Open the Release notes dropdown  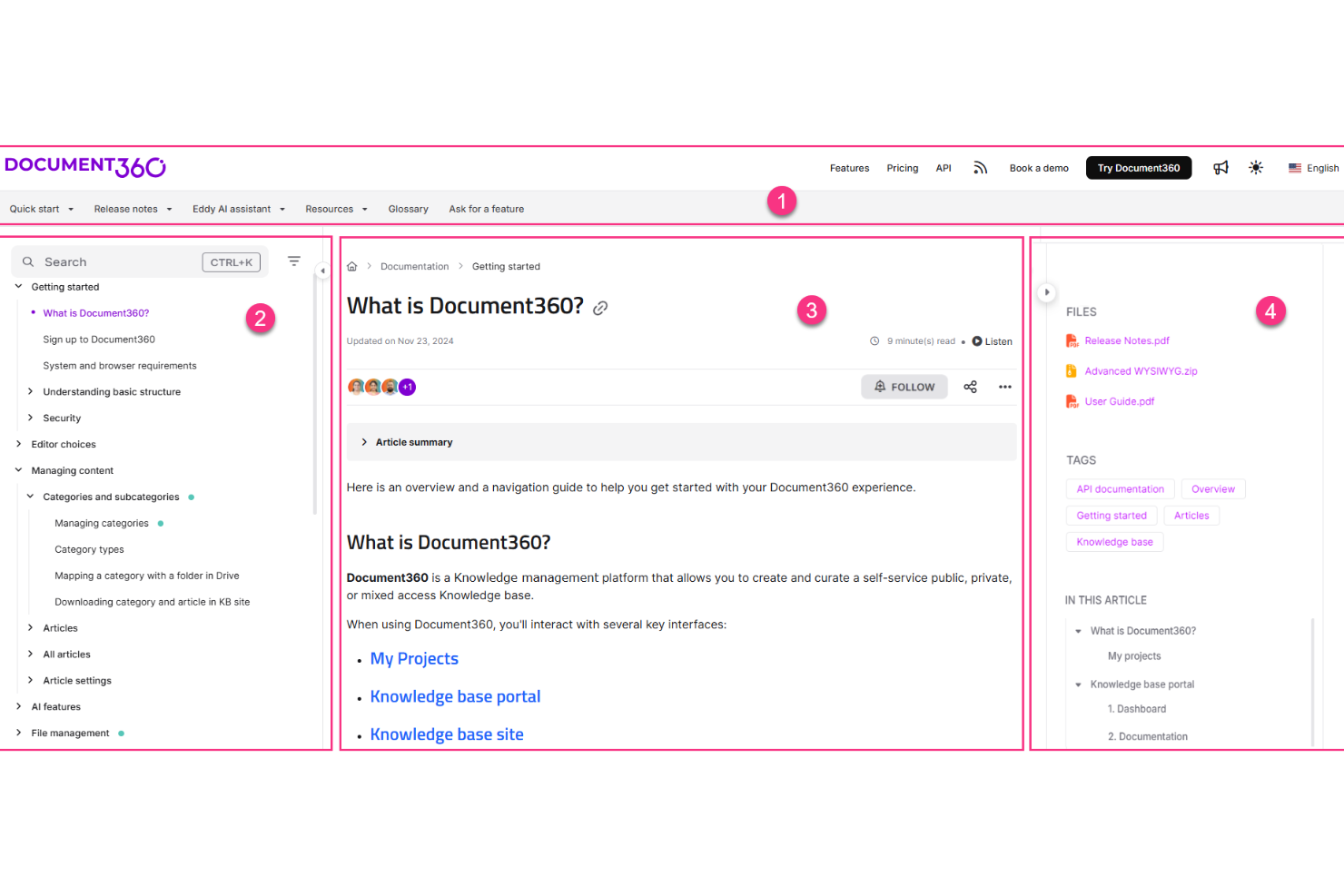point(133,209)
